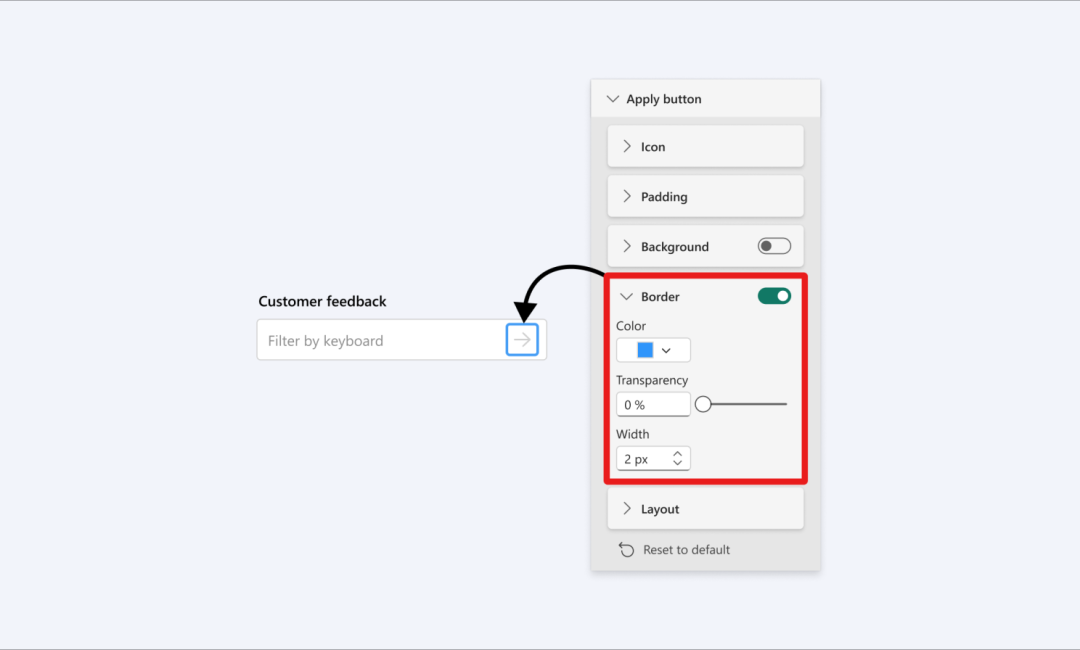
Task: Click the Width value field
Action: point(653,459)
